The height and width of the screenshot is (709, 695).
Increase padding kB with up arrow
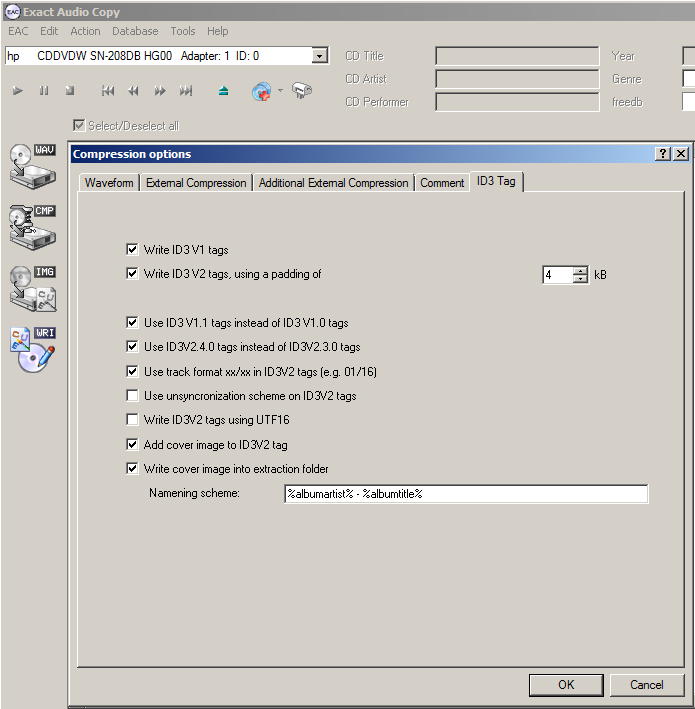[x=580, y=271]
